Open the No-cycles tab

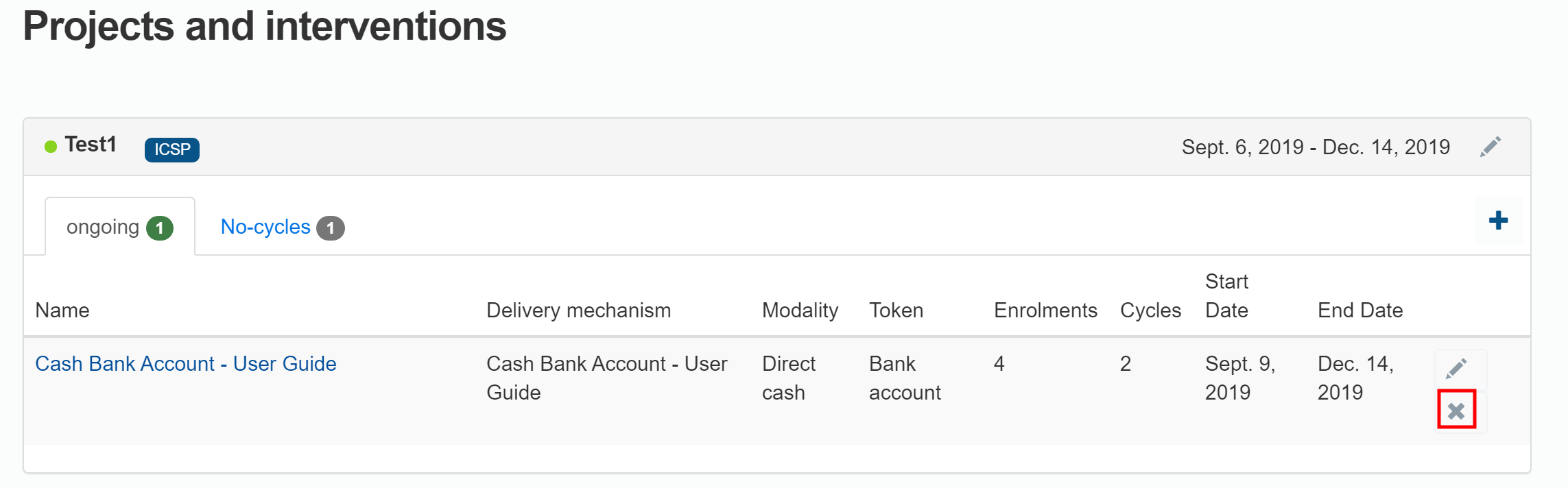265,227
